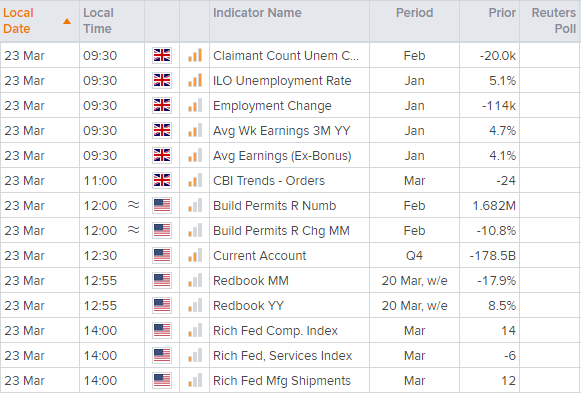Screen dimensions: 581x393
Task: Click the US flag beside Current Account
Action: pos(162,255)
